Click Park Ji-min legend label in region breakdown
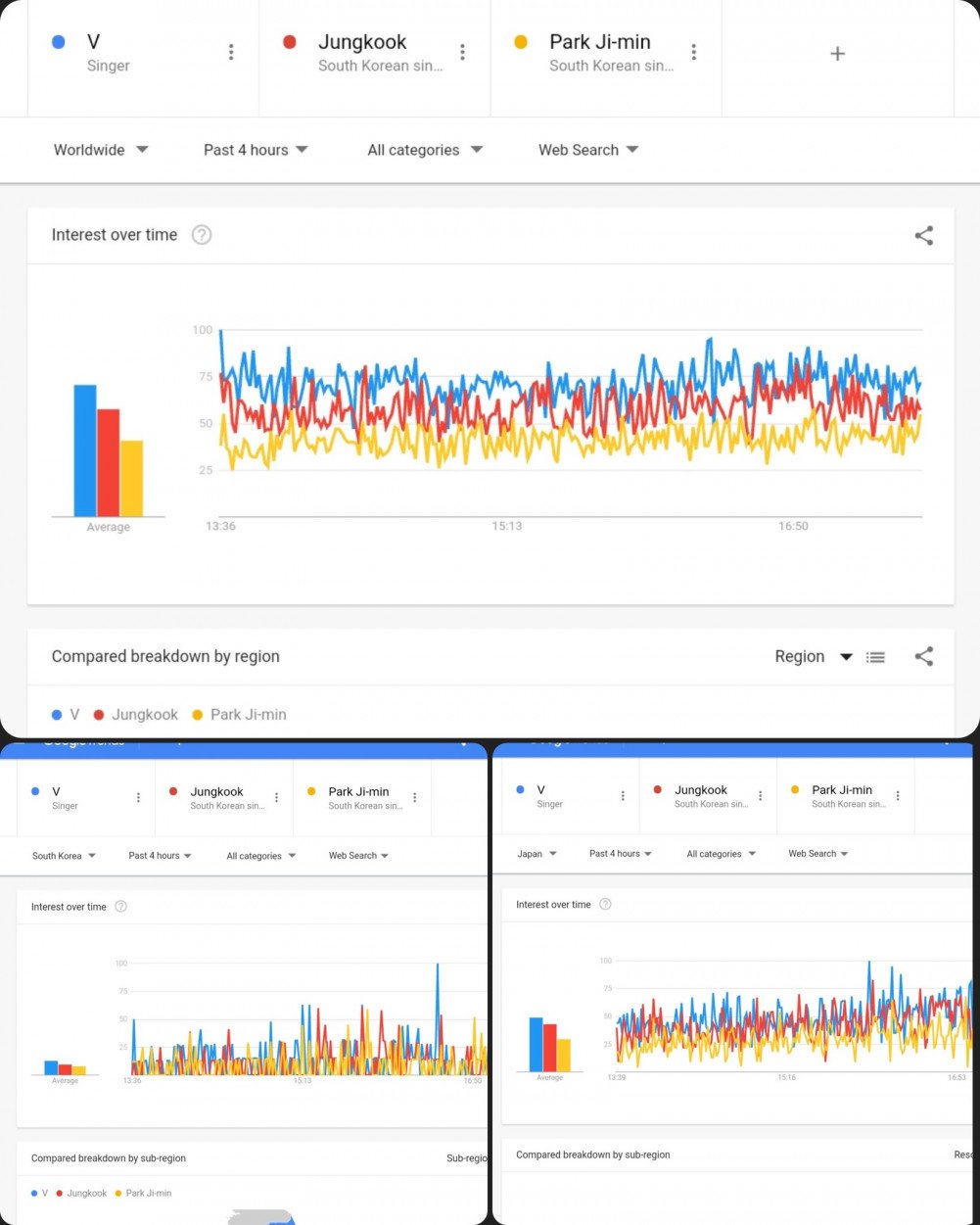 click(249, 715)
